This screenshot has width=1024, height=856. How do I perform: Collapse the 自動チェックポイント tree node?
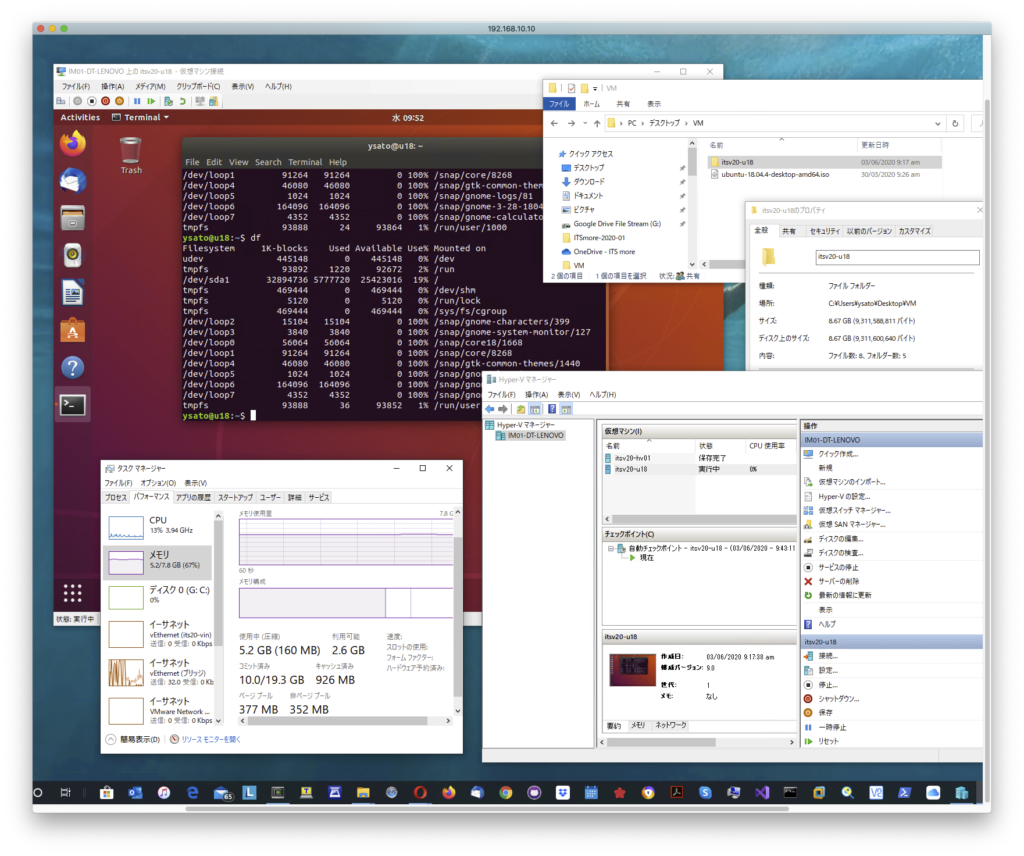tap(610, 548)
